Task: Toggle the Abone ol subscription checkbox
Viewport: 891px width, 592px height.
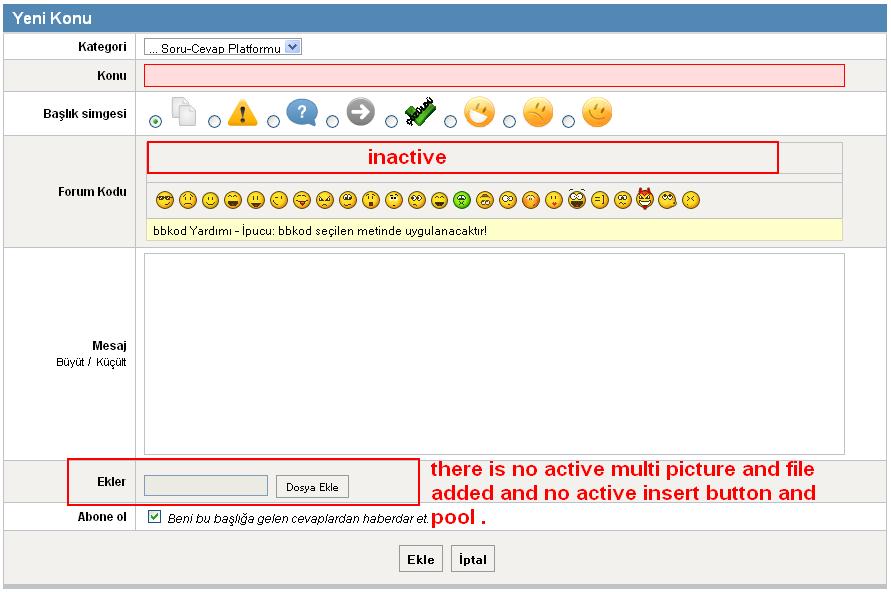Action: coord(154,517)
